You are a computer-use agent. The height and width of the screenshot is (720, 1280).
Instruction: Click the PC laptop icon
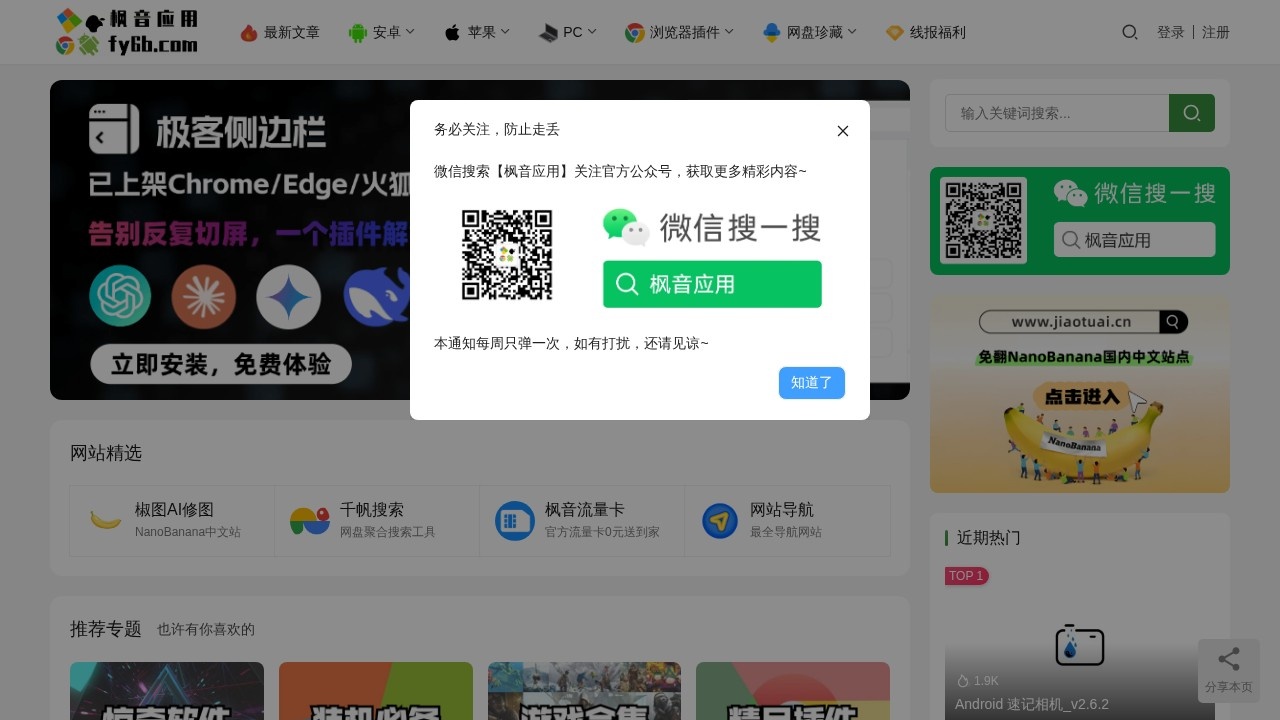[x=548, y=33]
